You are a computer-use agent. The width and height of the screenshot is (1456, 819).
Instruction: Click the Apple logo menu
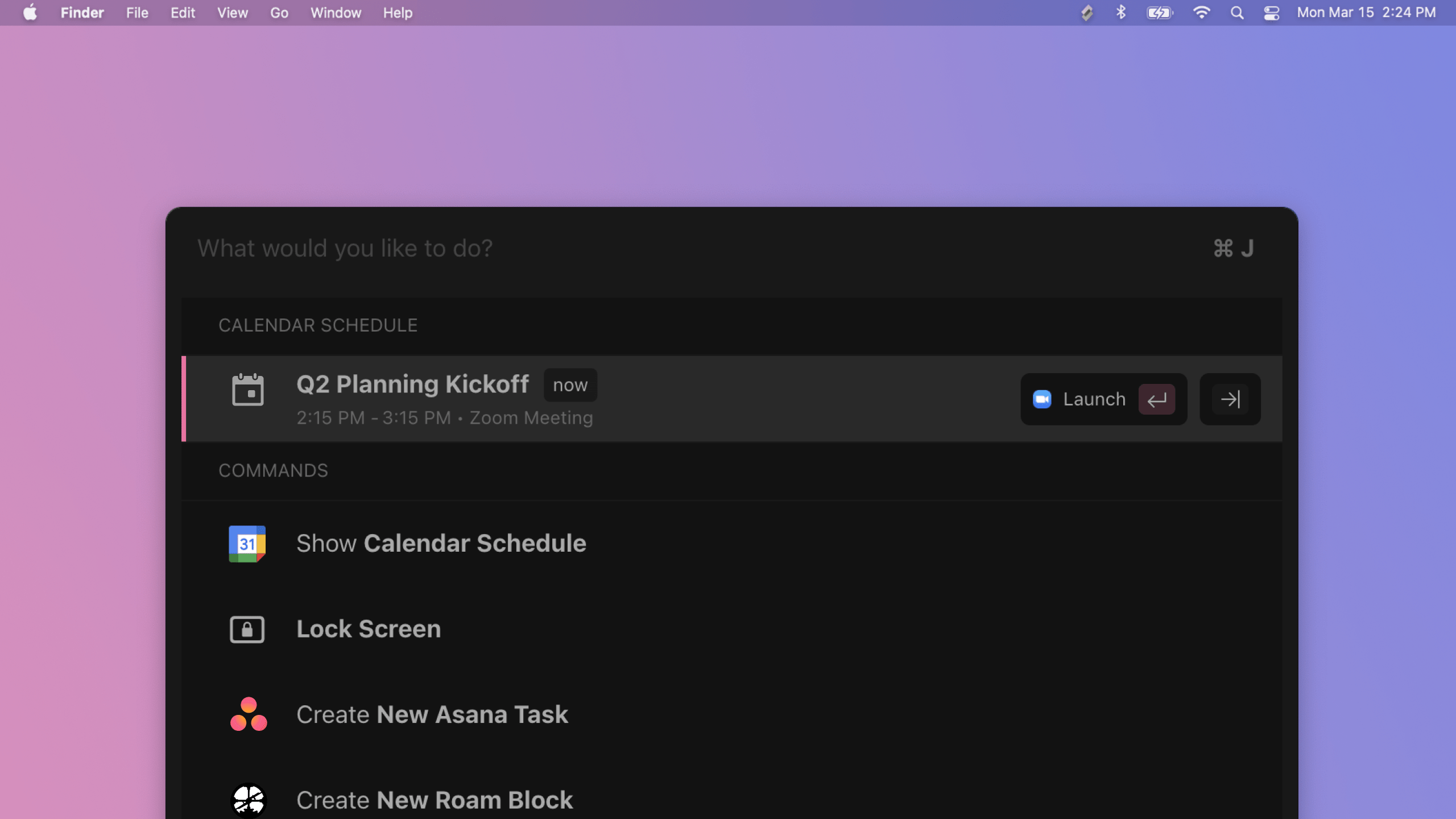tap(31, 12)
